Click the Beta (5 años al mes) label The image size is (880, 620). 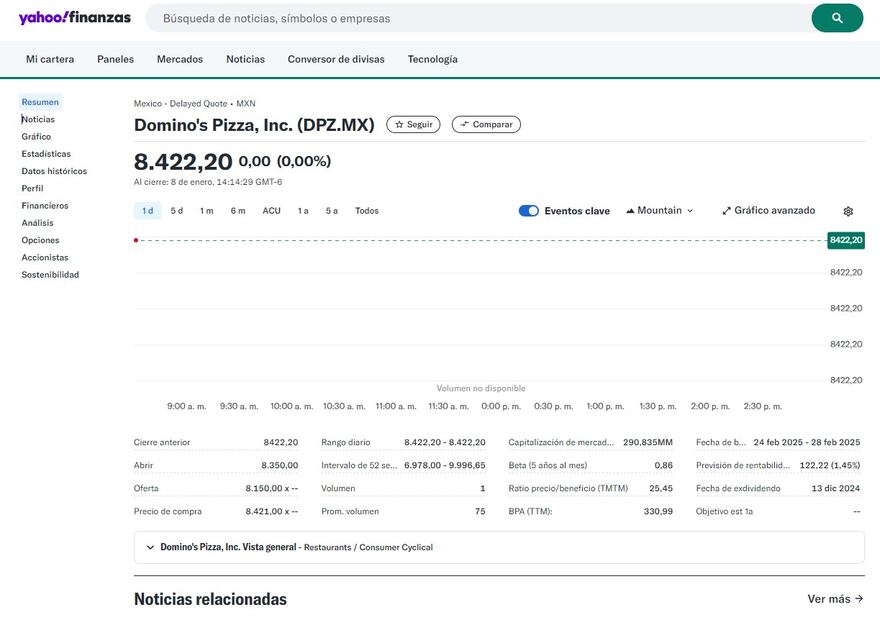click(x=548, y=465)
